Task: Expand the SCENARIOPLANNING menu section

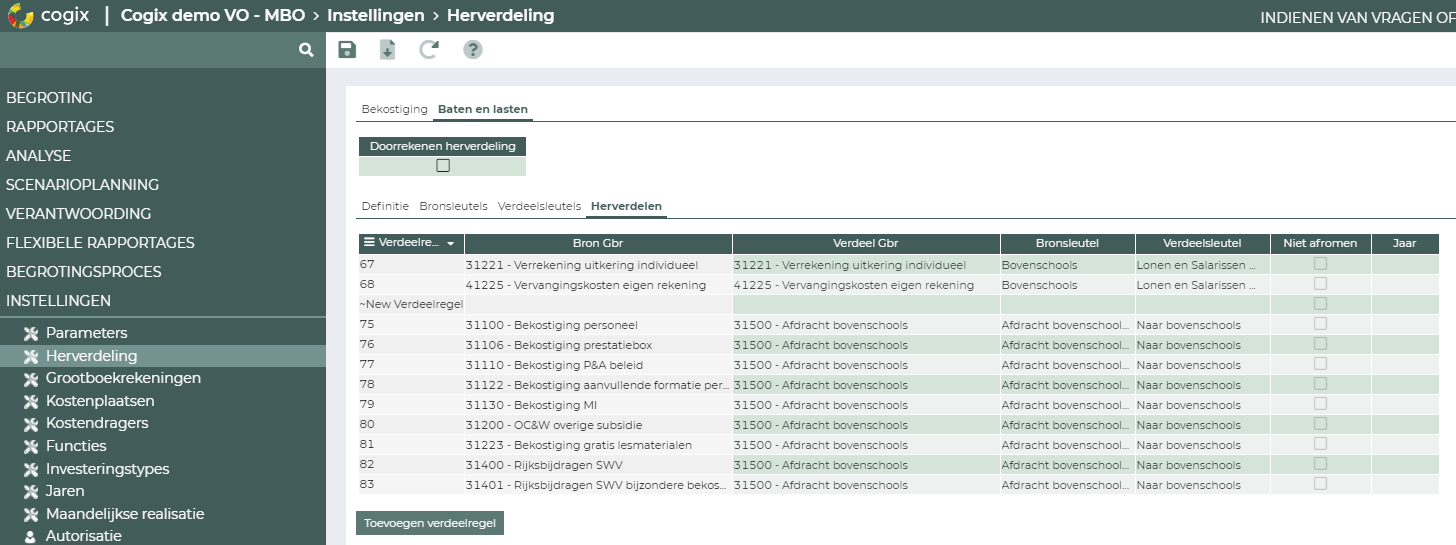Action: pyautogui.click(x=82, y=185)
